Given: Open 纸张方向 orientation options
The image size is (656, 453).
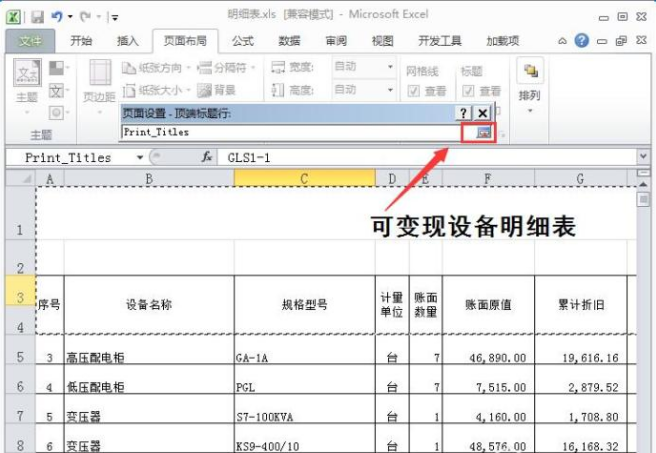Looking at the screenshot, I should pyautogui.click(x=156, y=67).
